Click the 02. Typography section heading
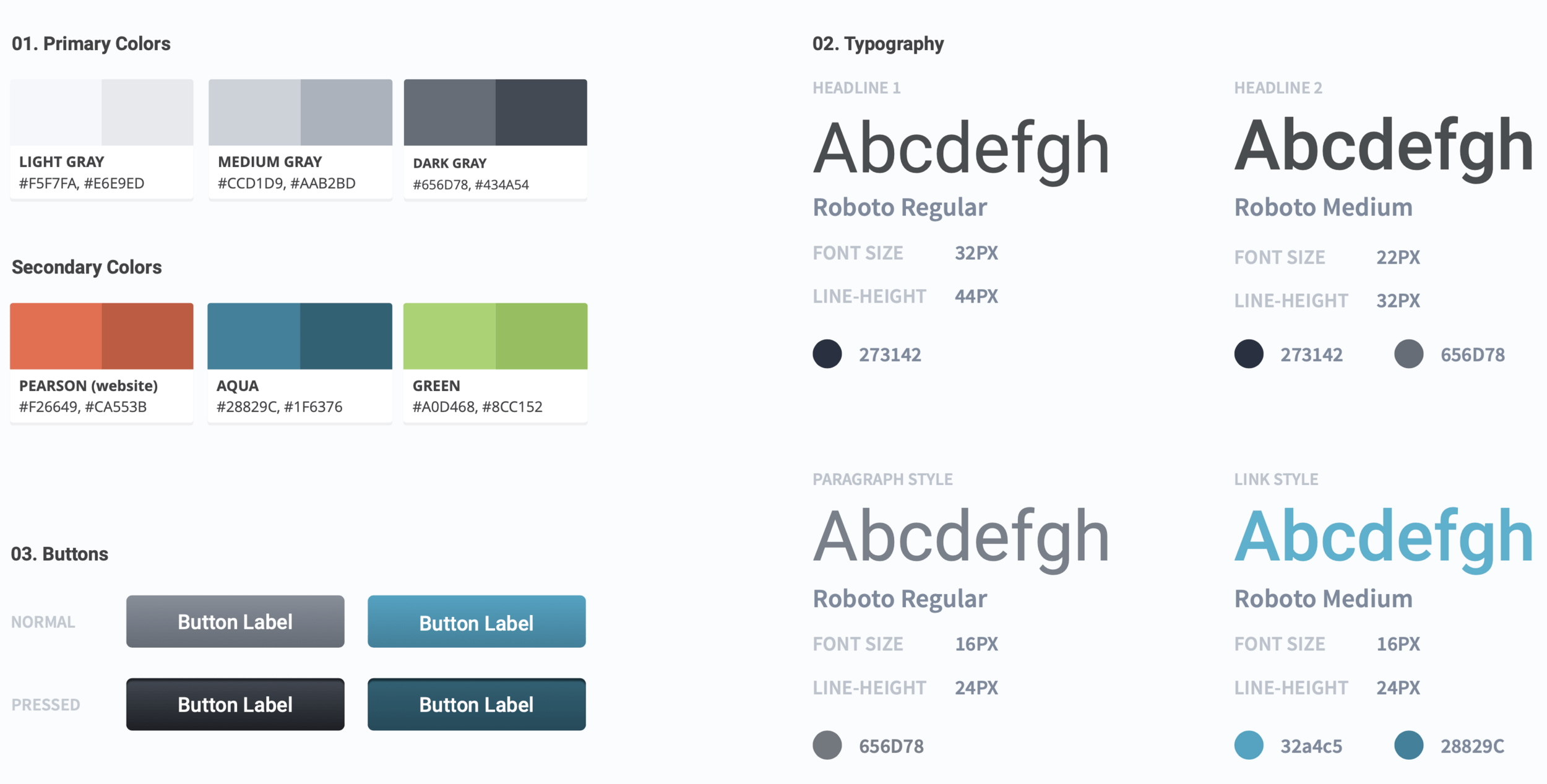 pyautogui.click(x=877, y=44)
